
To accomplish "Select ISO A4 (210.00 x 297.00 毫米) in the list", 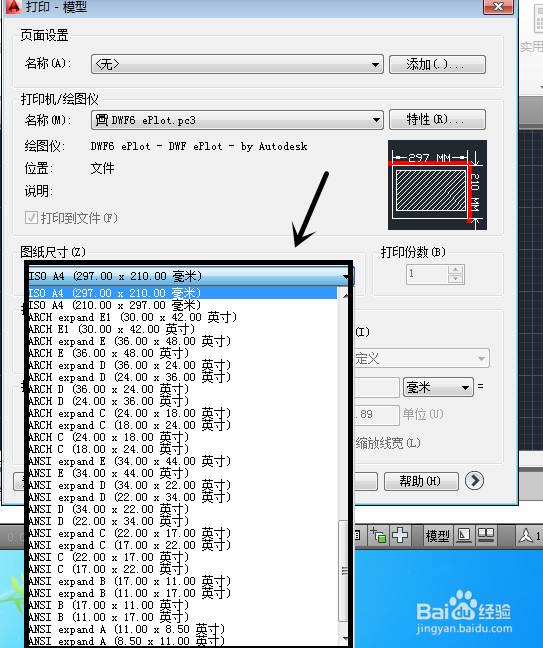I will point(183,305).
